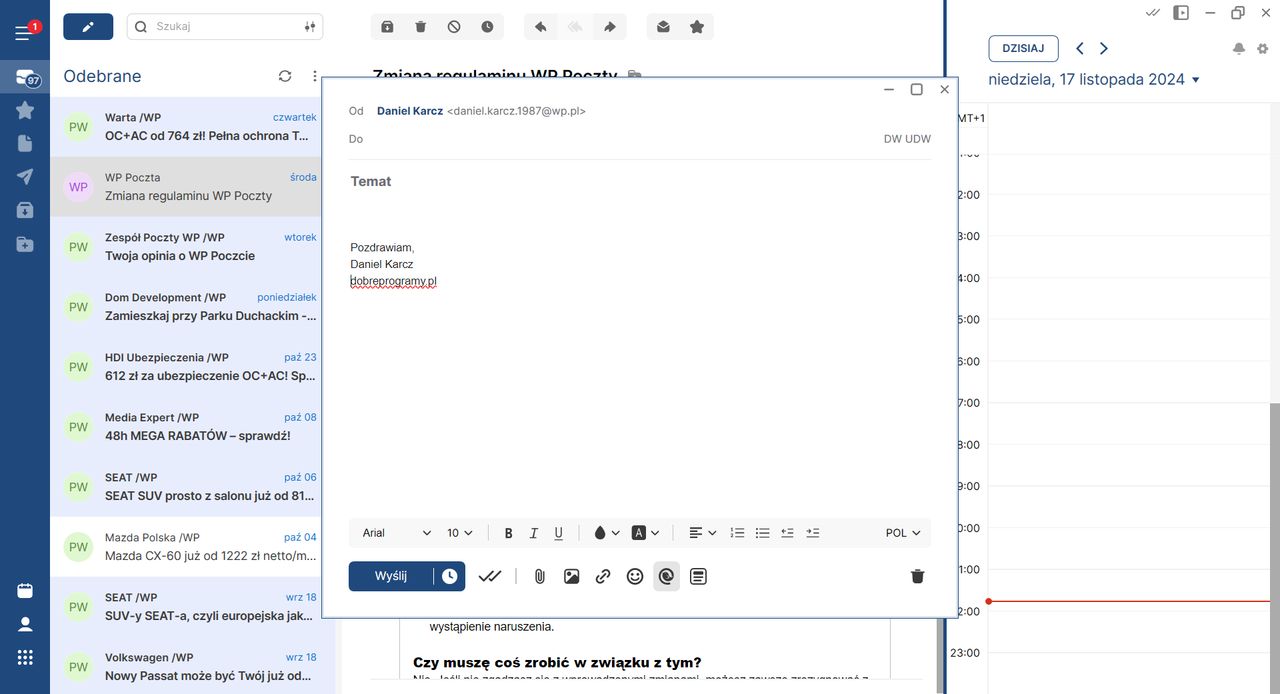
Task: Open calendar notifications bell icon
Action: (x=1239, y=48)
